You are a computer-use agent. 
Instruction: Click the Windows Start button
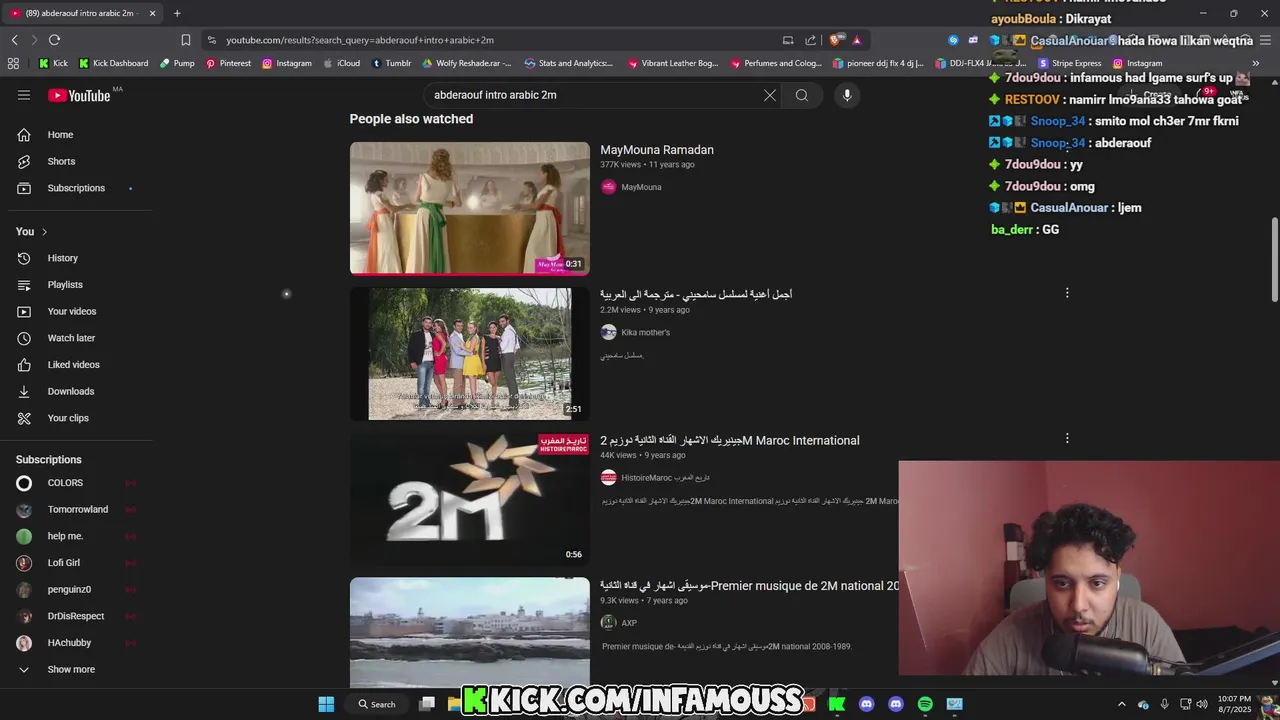click(x=326, y=704)
